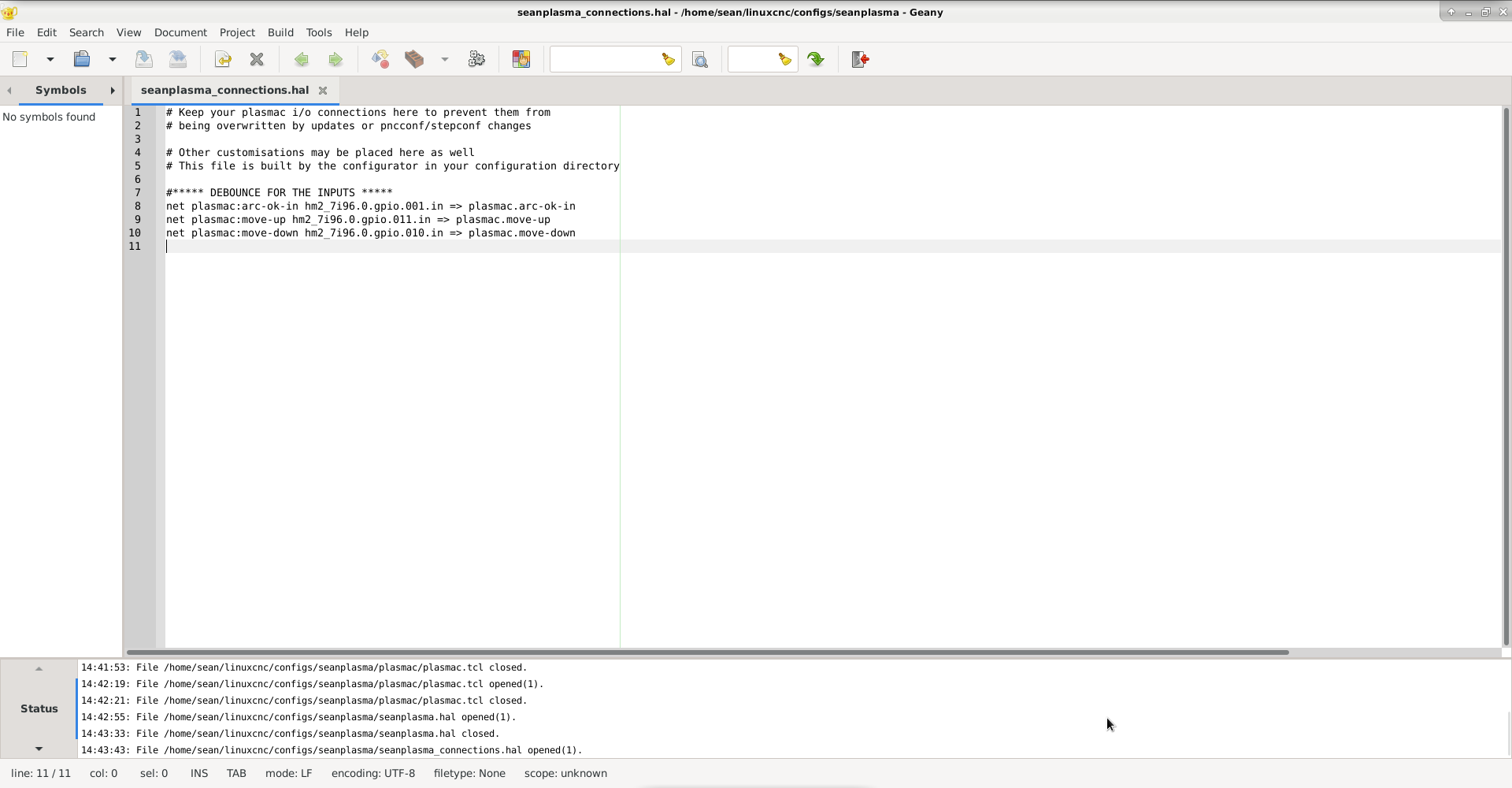Image resolution: width=1512 pixels, height=788 pixels.
Task: Save the current file icon
Action: pyautogui.click(x=144, y=59)
